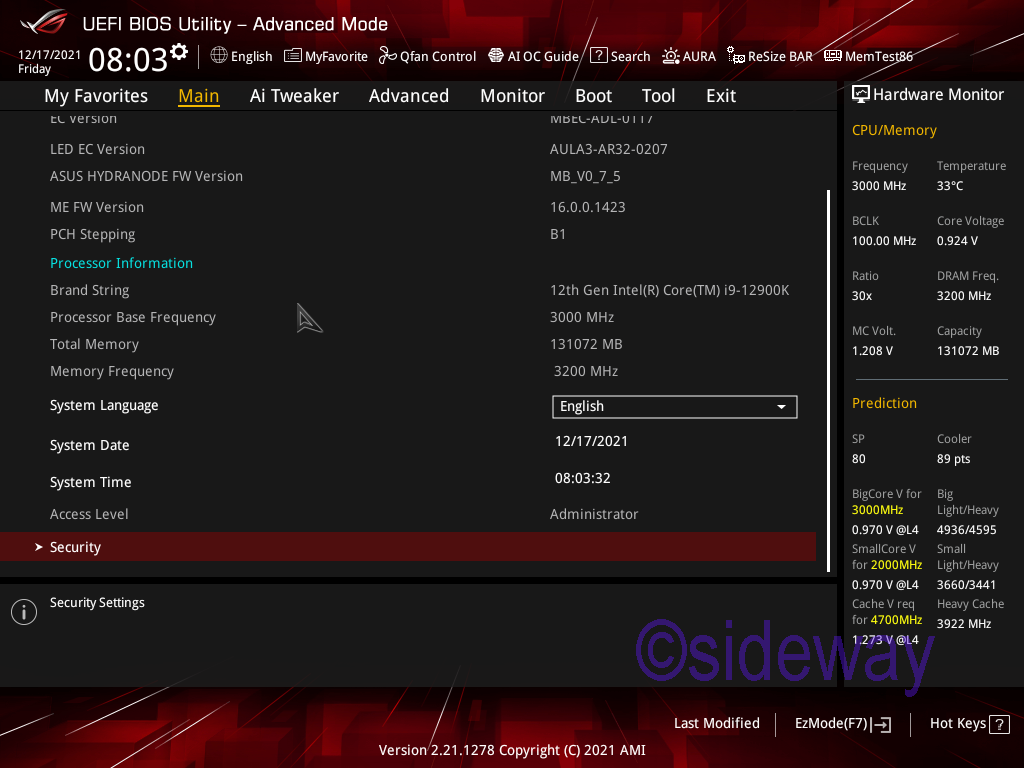
Task: Click the AI OC Guide label
Action: (543, 56)
